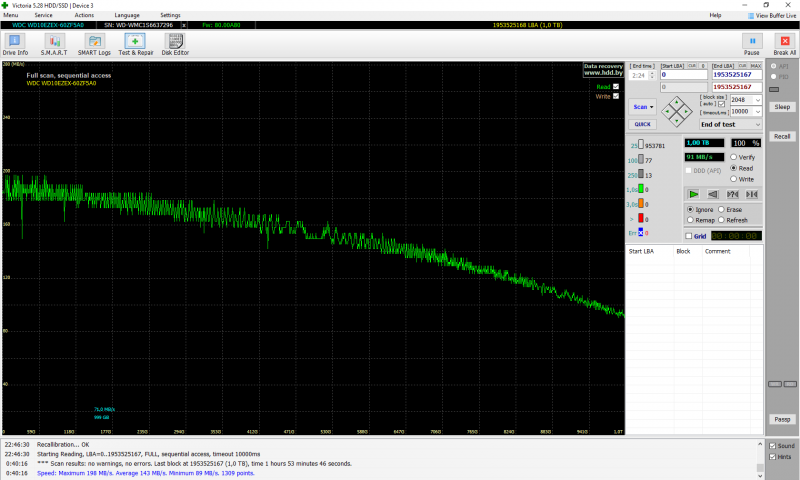Click the Break All icon
The width and height of the screenshot is (800, 480).
tap(784, 42)
